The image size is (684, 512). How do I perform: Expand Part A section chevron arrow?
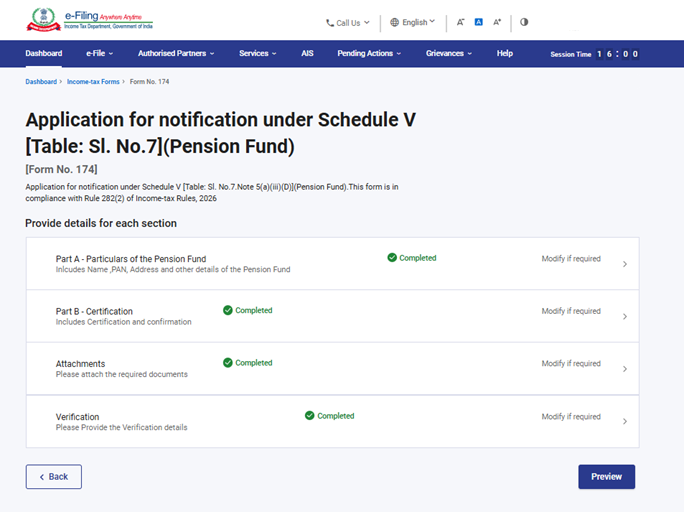click(625, 264)
